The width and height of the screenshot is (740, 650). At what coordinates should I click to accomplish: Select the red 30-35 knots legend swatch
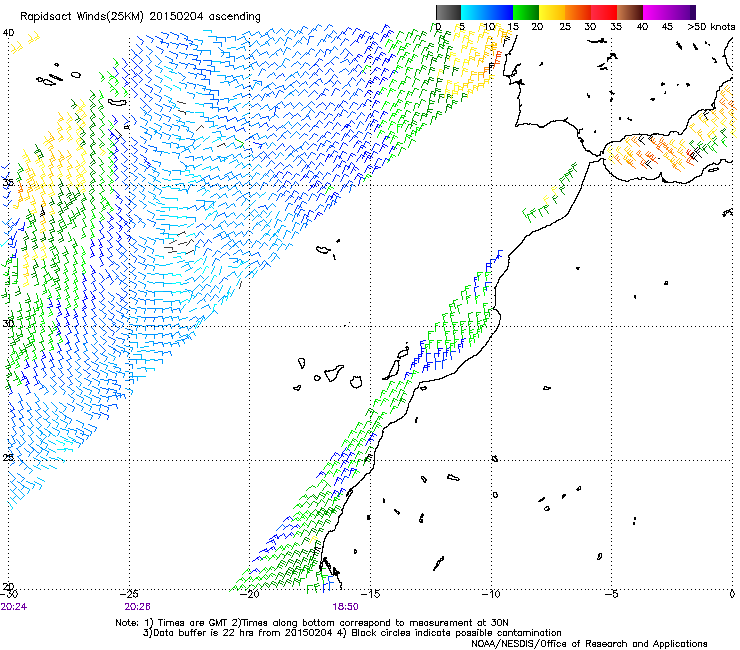604,12
